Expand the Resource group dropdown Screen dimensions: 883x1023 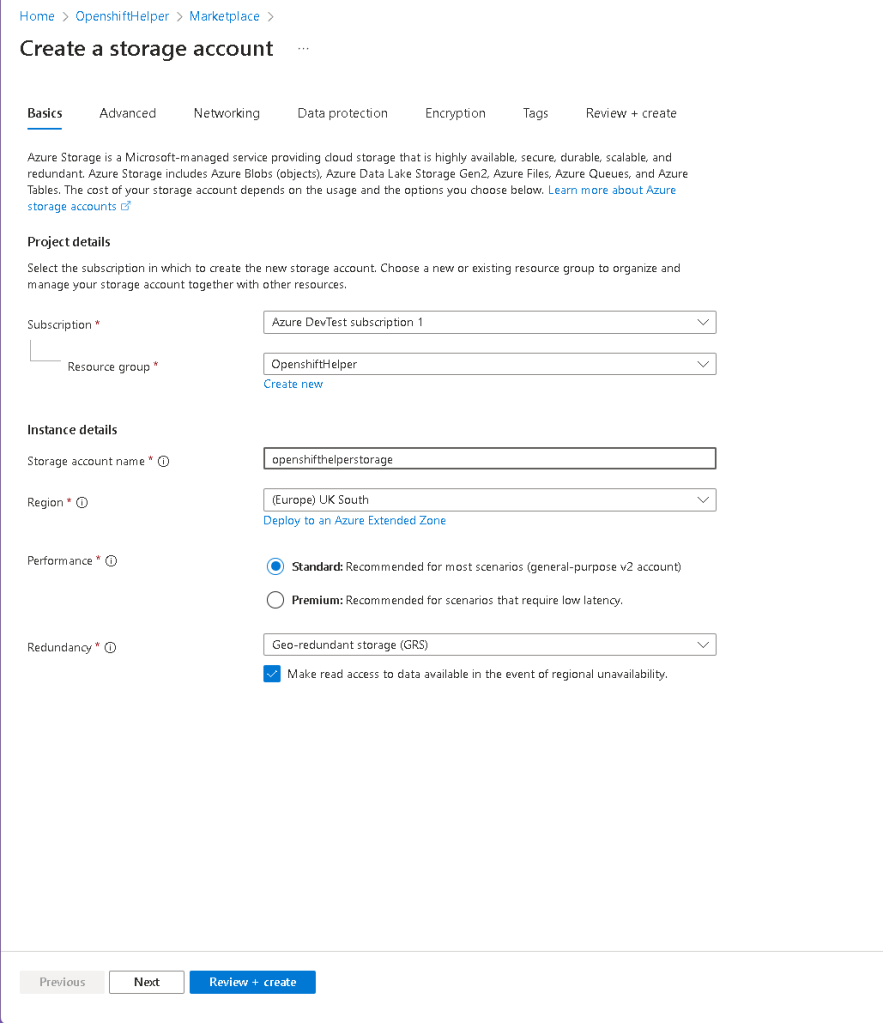(x=489, y=364)
